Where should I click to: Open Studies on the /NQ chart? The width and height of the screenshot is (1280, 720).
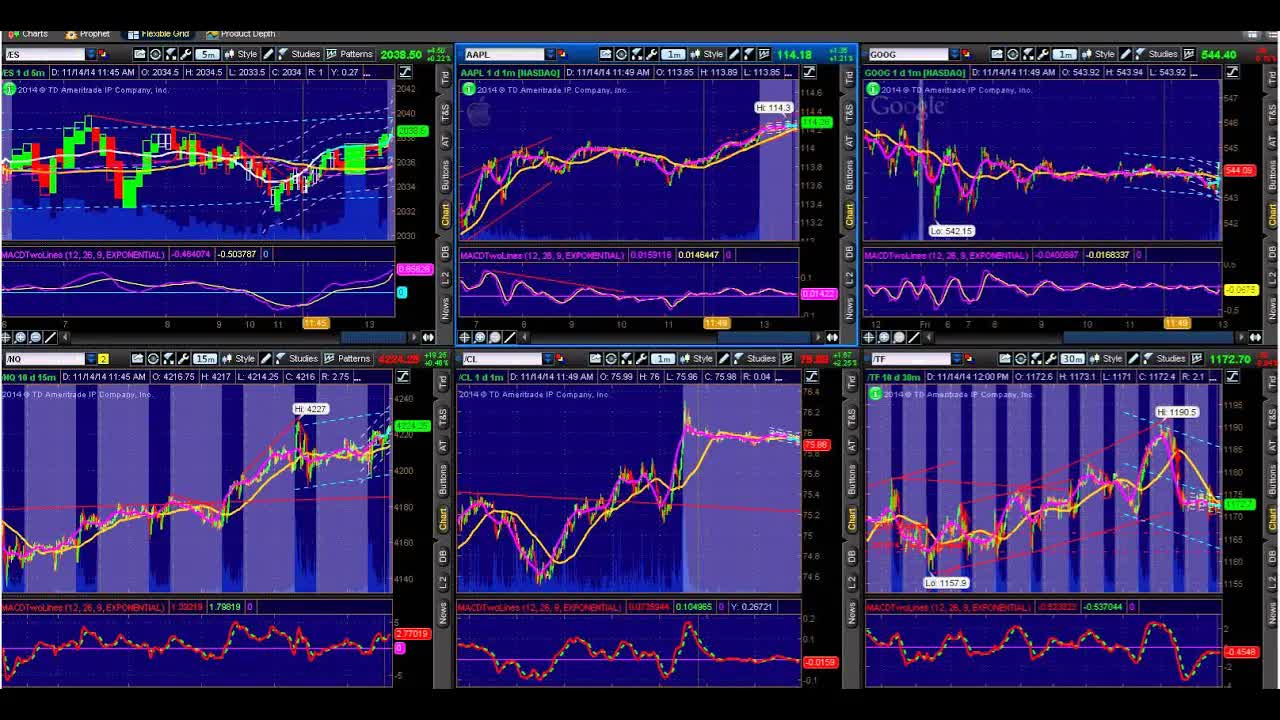pyautogui.click(x=296, y=359)
